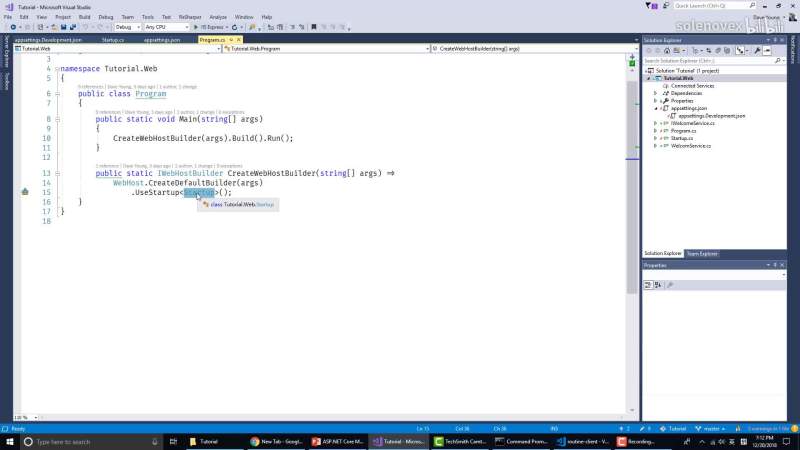800x450 pixels.
Task: Click the master branch in status bar
Action: 710,429
